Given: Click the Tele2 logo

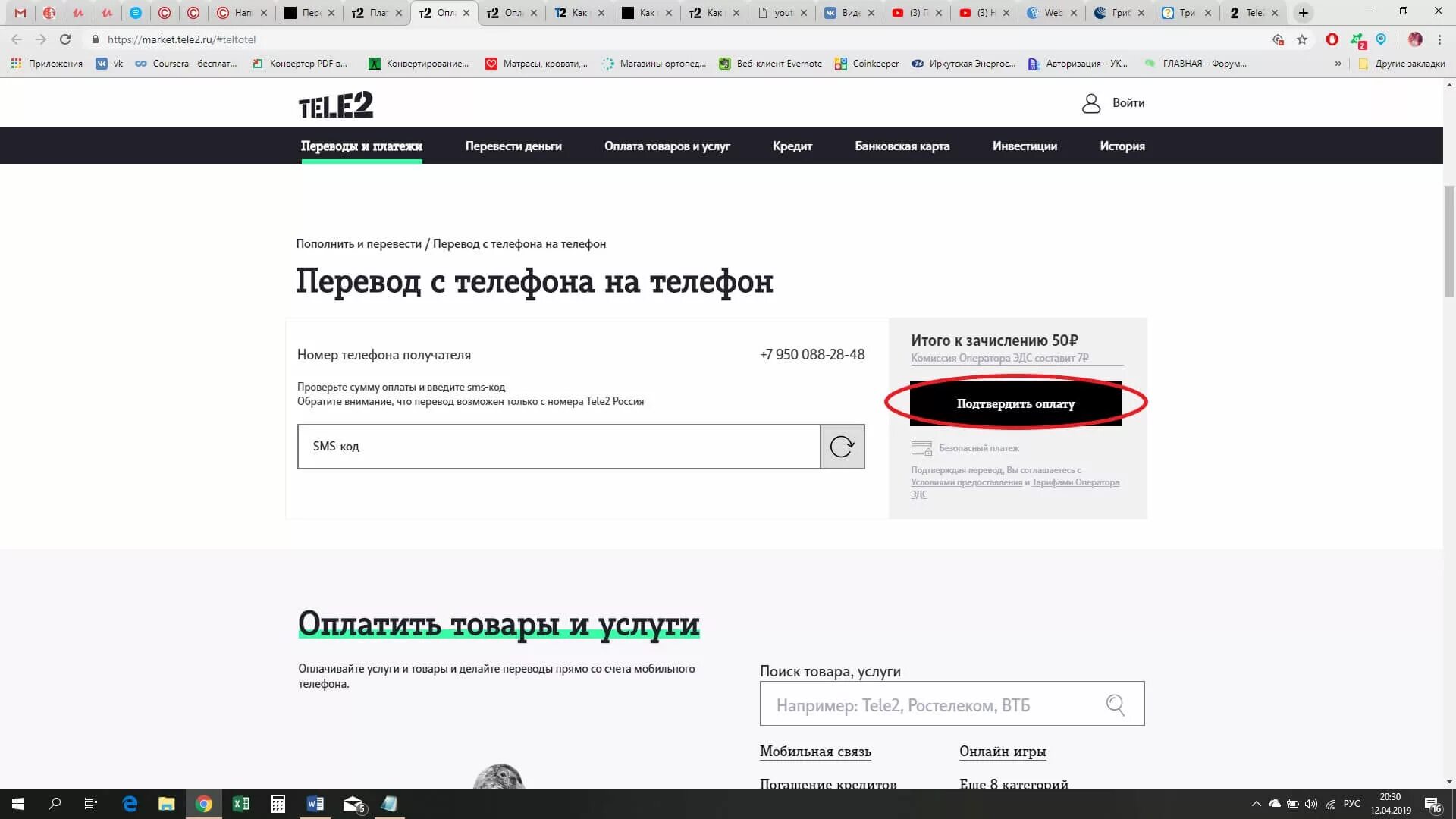Looking at the screenshot, I should pos(336,105).
